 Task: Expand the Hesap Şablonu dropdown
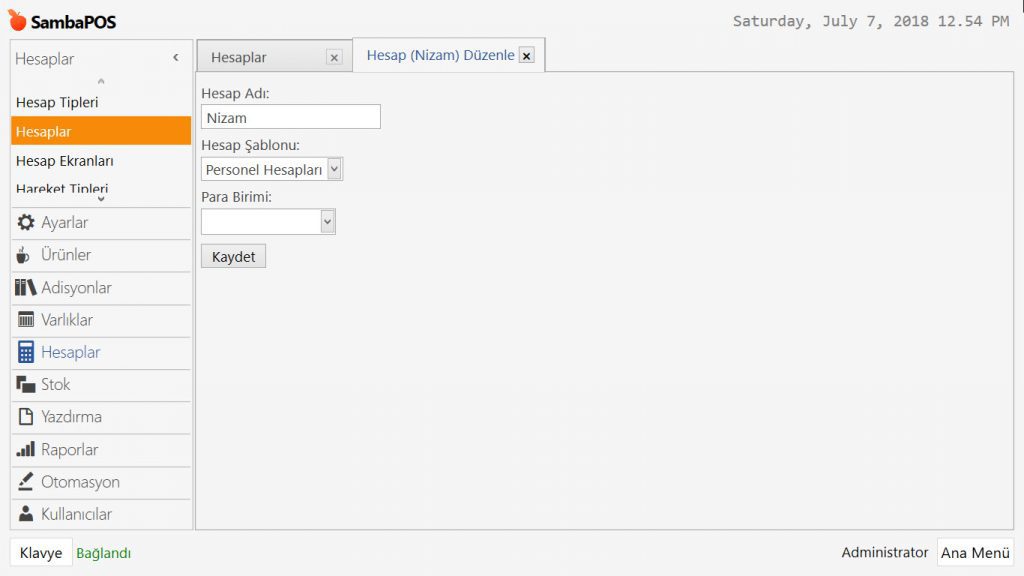tap(334, 170)
